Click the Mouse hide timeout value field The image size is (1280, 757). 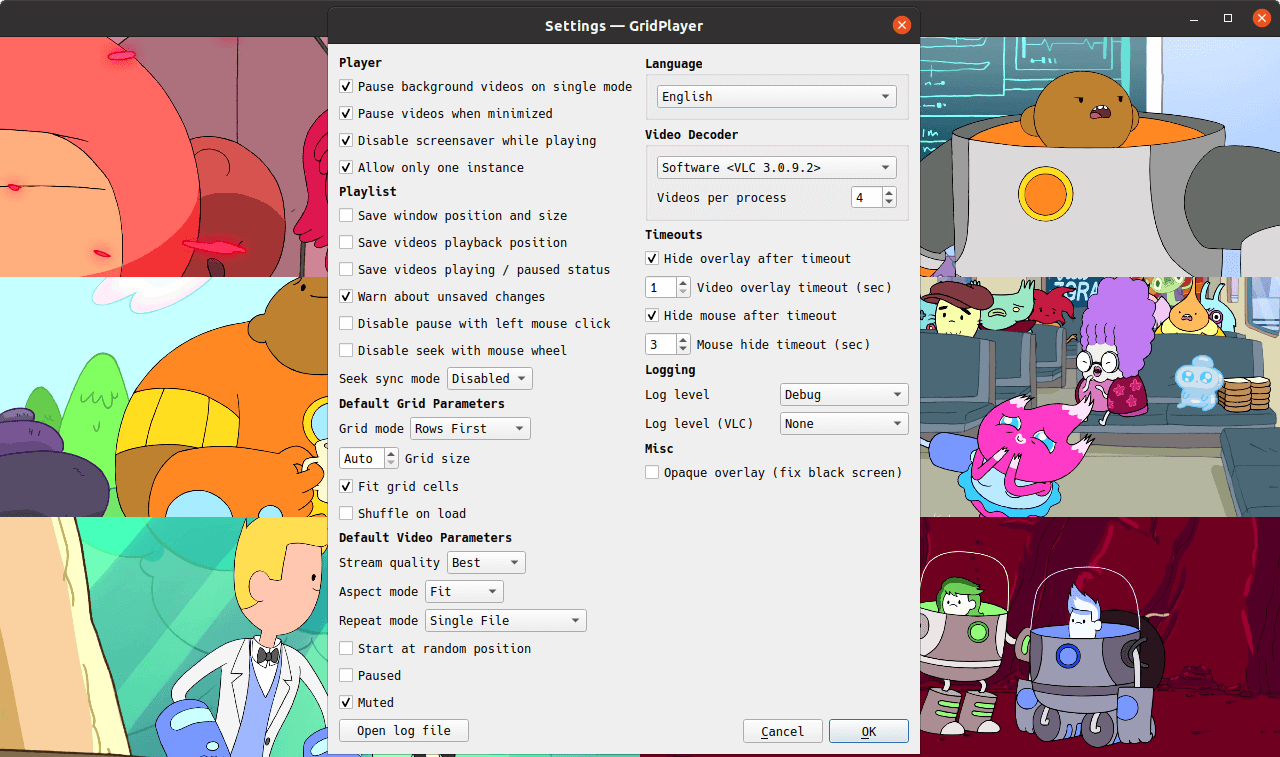661,345
